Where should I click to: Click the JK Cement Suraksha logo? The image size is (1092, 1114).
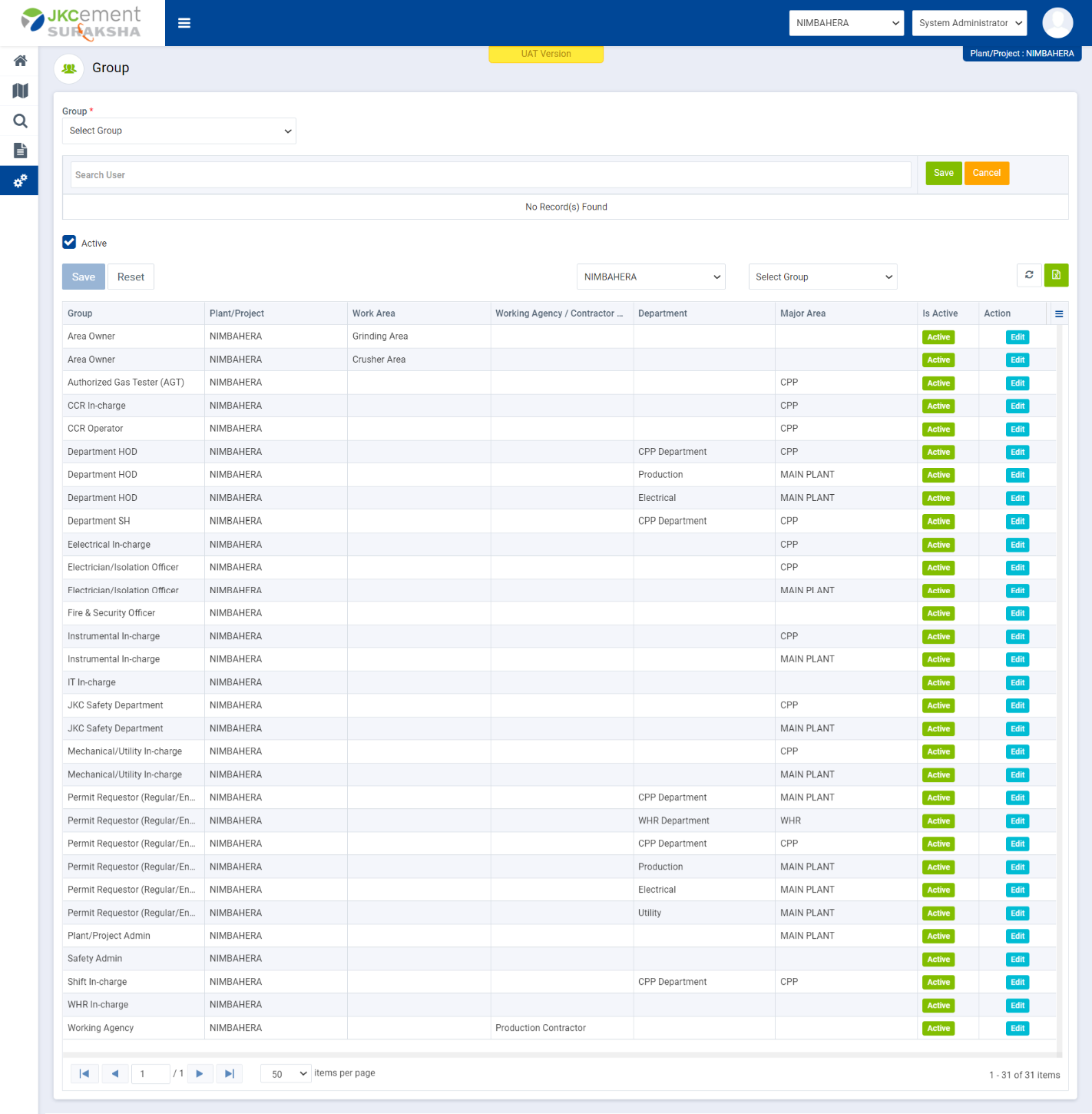click(81, 23)
